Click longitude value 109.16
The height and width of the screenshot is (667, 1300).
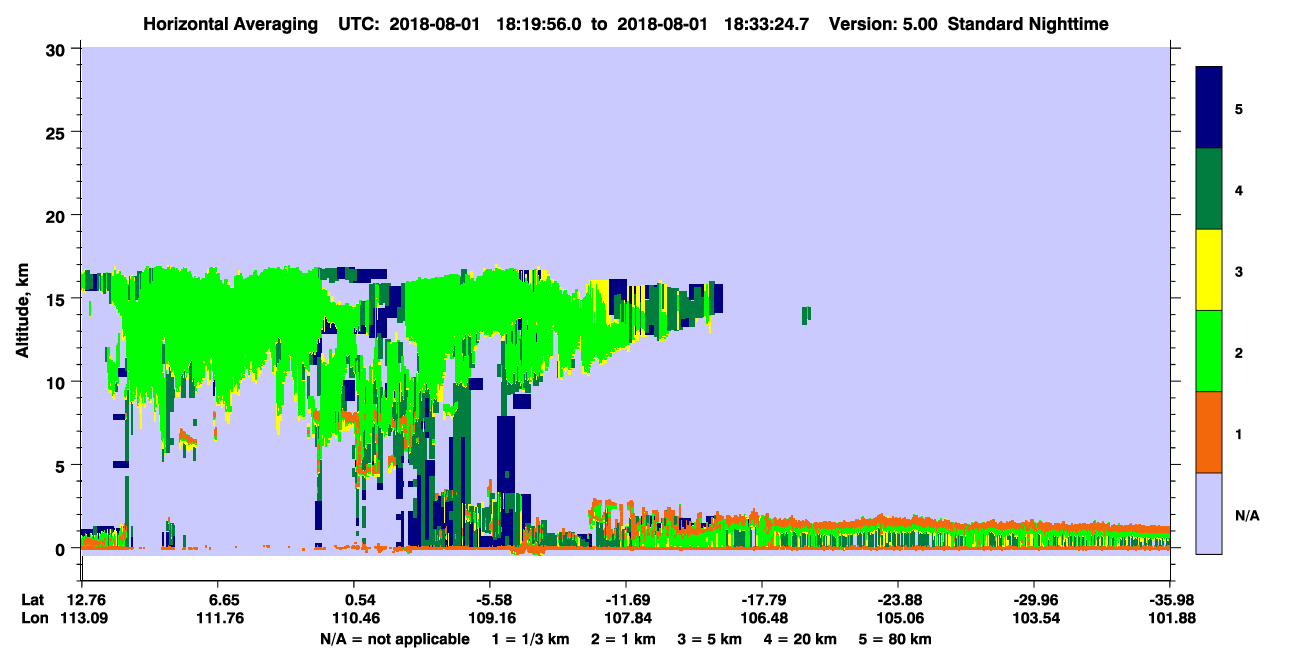492,618
